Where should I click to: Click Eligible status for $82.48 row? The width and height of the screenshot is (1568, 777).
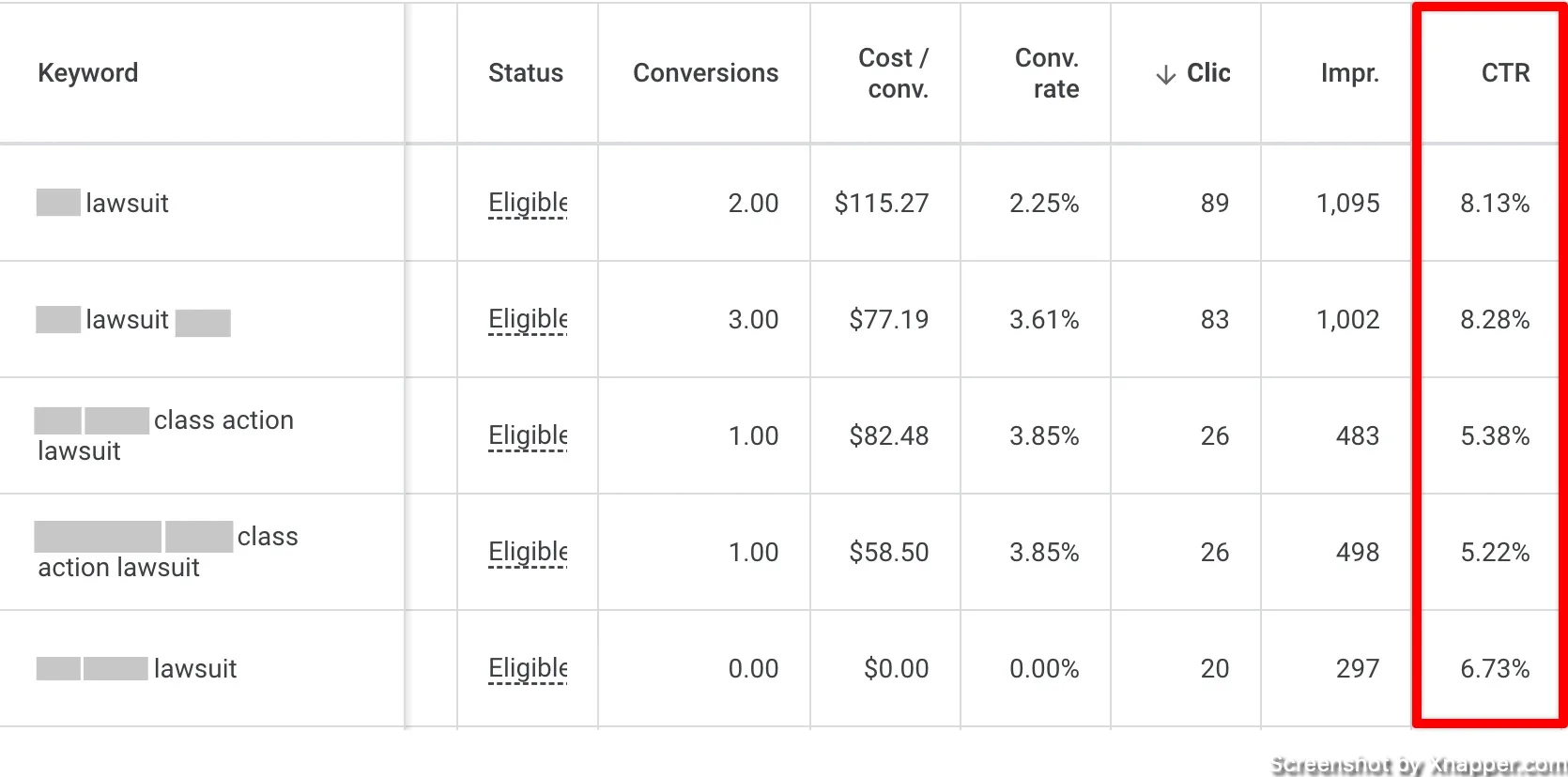tap(528, 436)
